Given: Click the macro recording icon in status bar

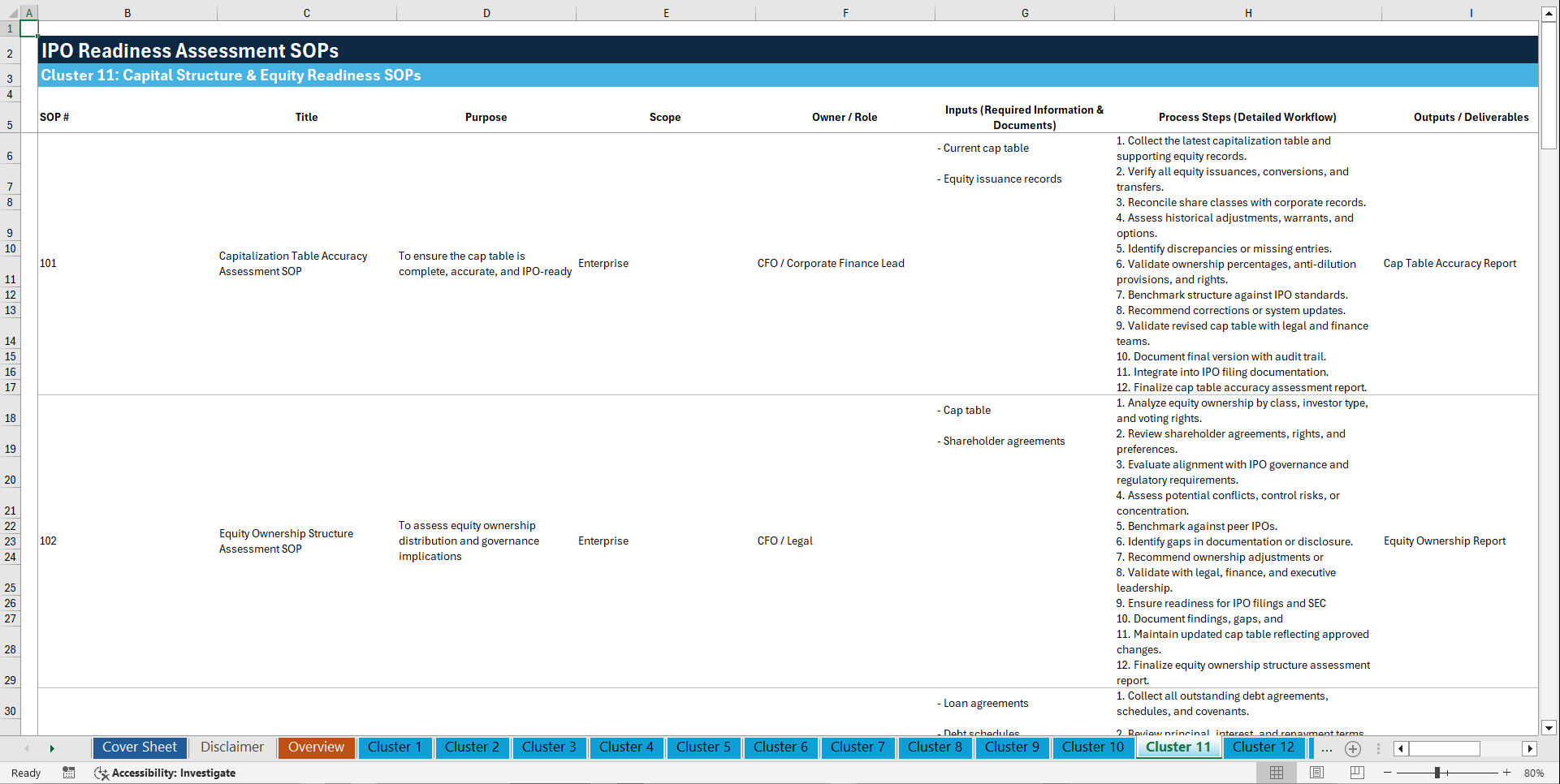Looking at the screenshot, I should (x=69, y=773).
